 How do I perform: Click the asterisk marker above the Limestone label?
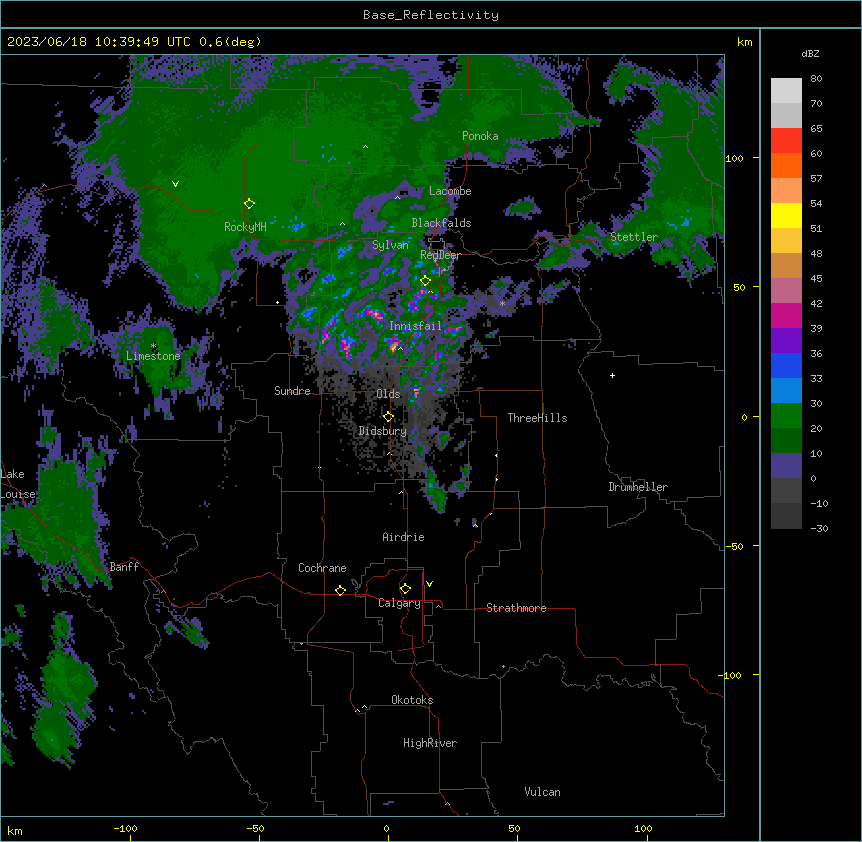[153, 346]
